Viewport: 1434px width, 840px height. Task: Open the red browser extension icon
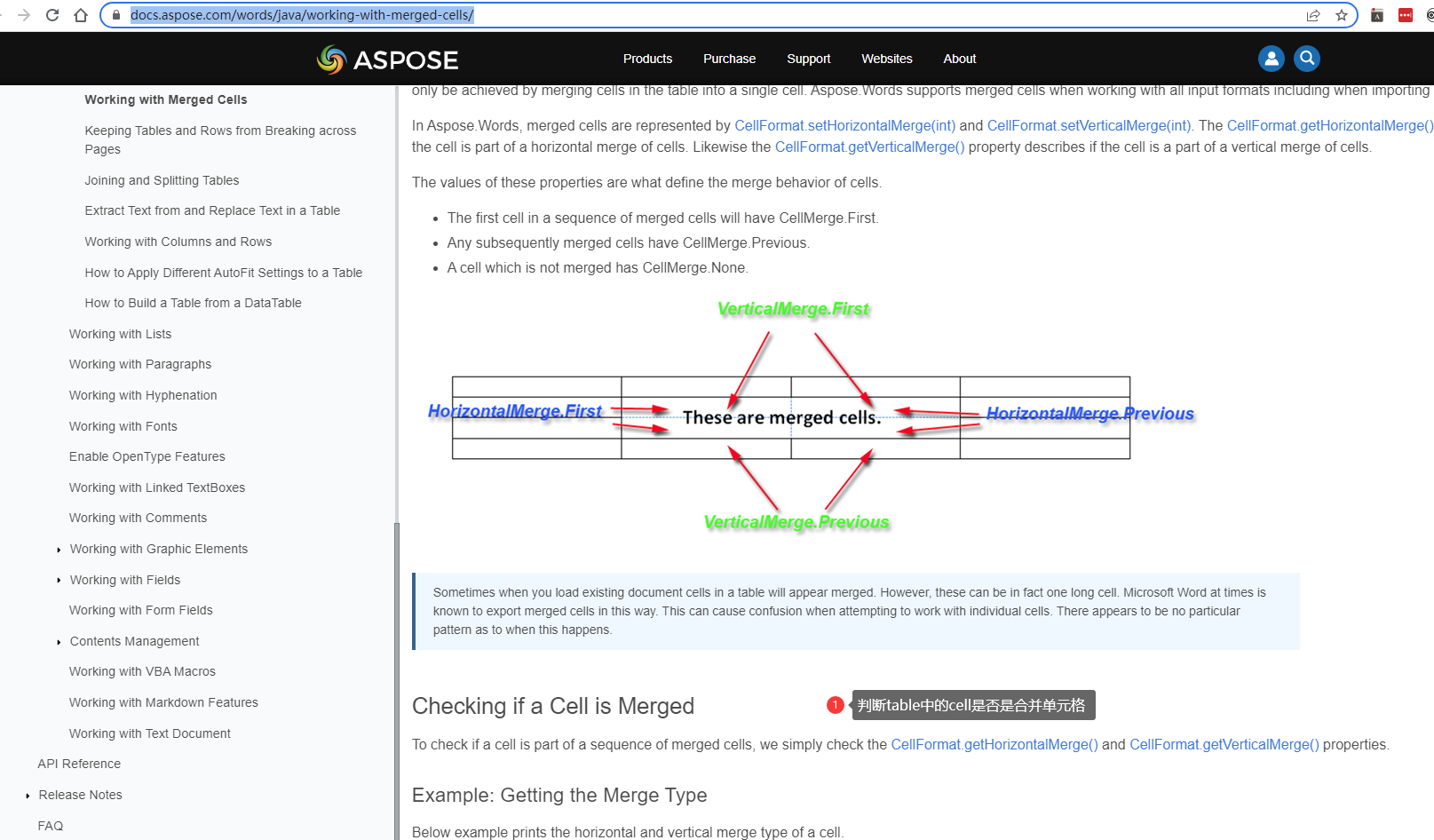[x=1406, y=15]
